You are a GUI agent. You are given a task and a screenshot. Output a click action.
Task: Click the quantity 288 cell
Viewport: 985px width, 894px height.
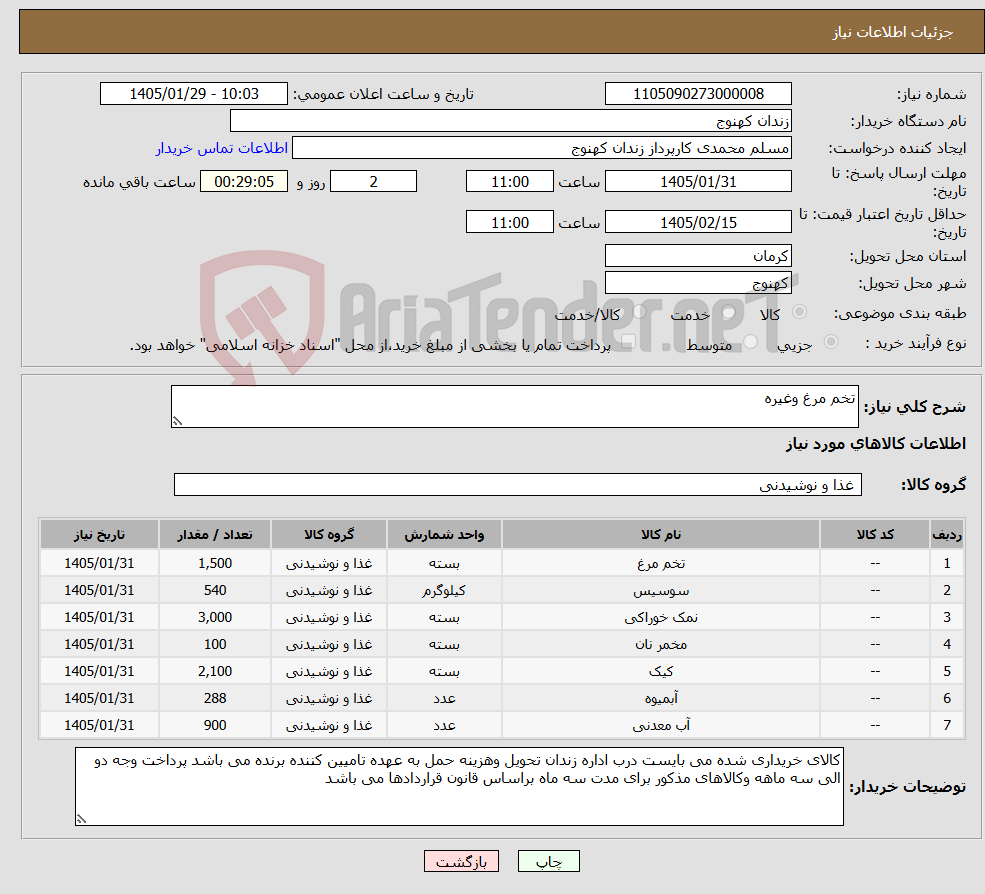tap(215, 699)
